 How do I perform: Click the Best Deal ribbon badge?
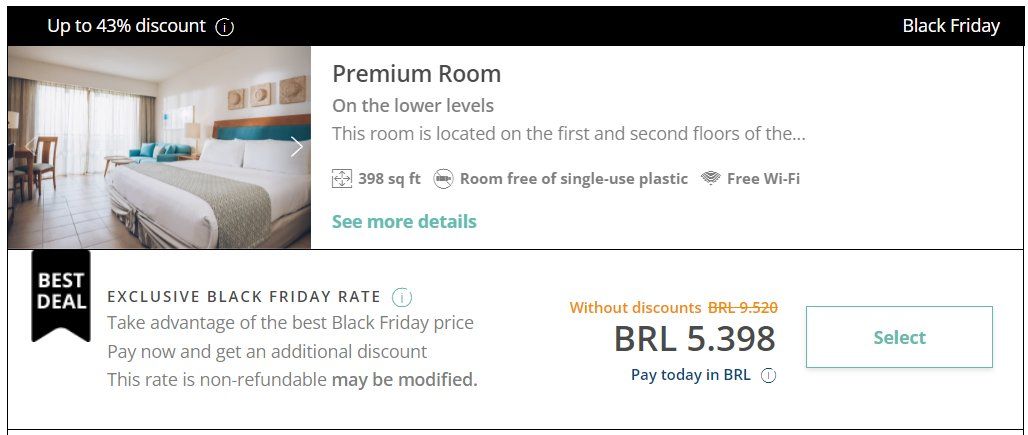[x=61, y=294]
